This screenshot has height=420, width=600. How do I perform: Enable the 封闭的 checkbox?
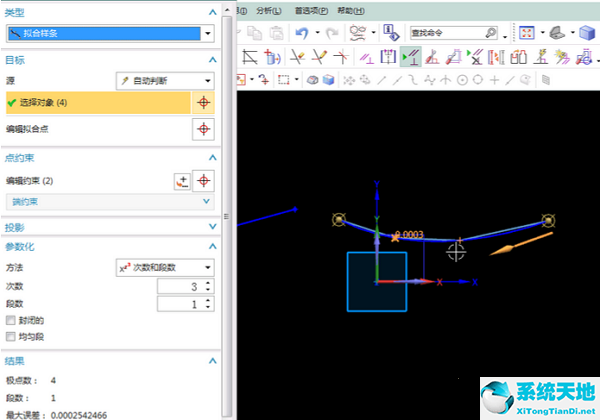[10, 320]
